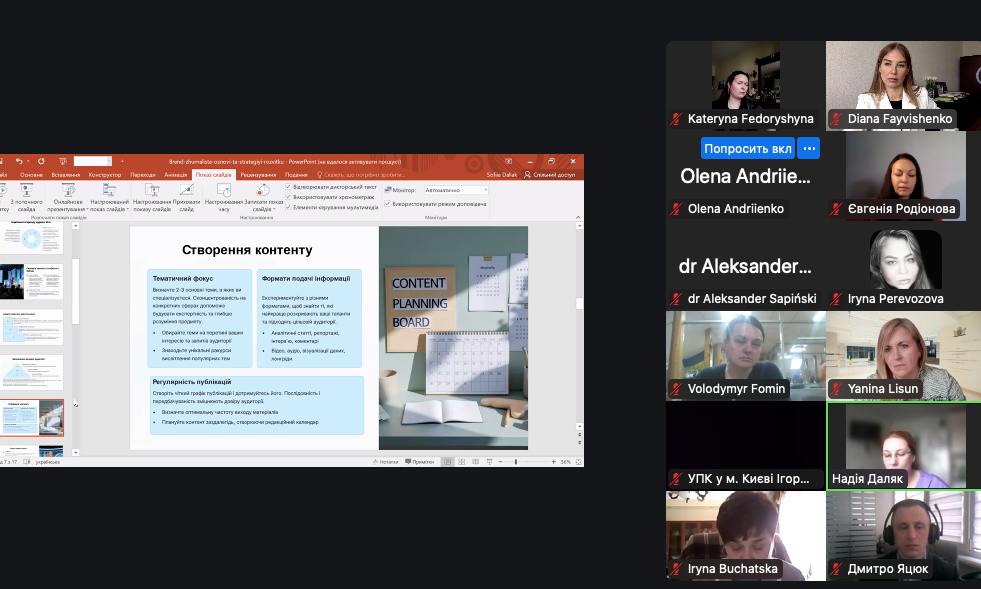Click Sofiia Daliak account name
981x589 pixels.
pos(502,175)
